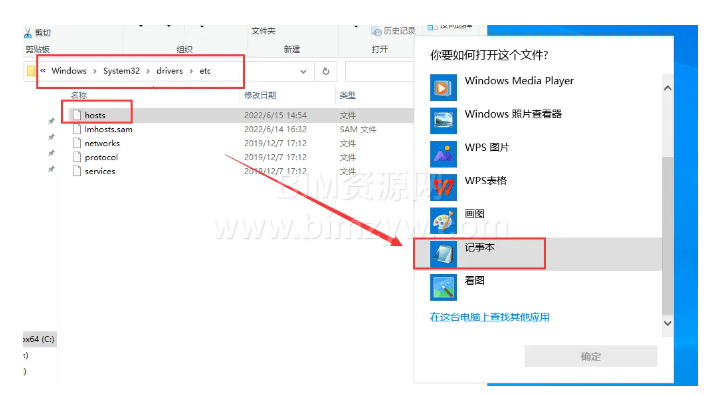This screenshot has width=718, height=395.
Task: Select the networks file name
Action: tap(102, 143)
